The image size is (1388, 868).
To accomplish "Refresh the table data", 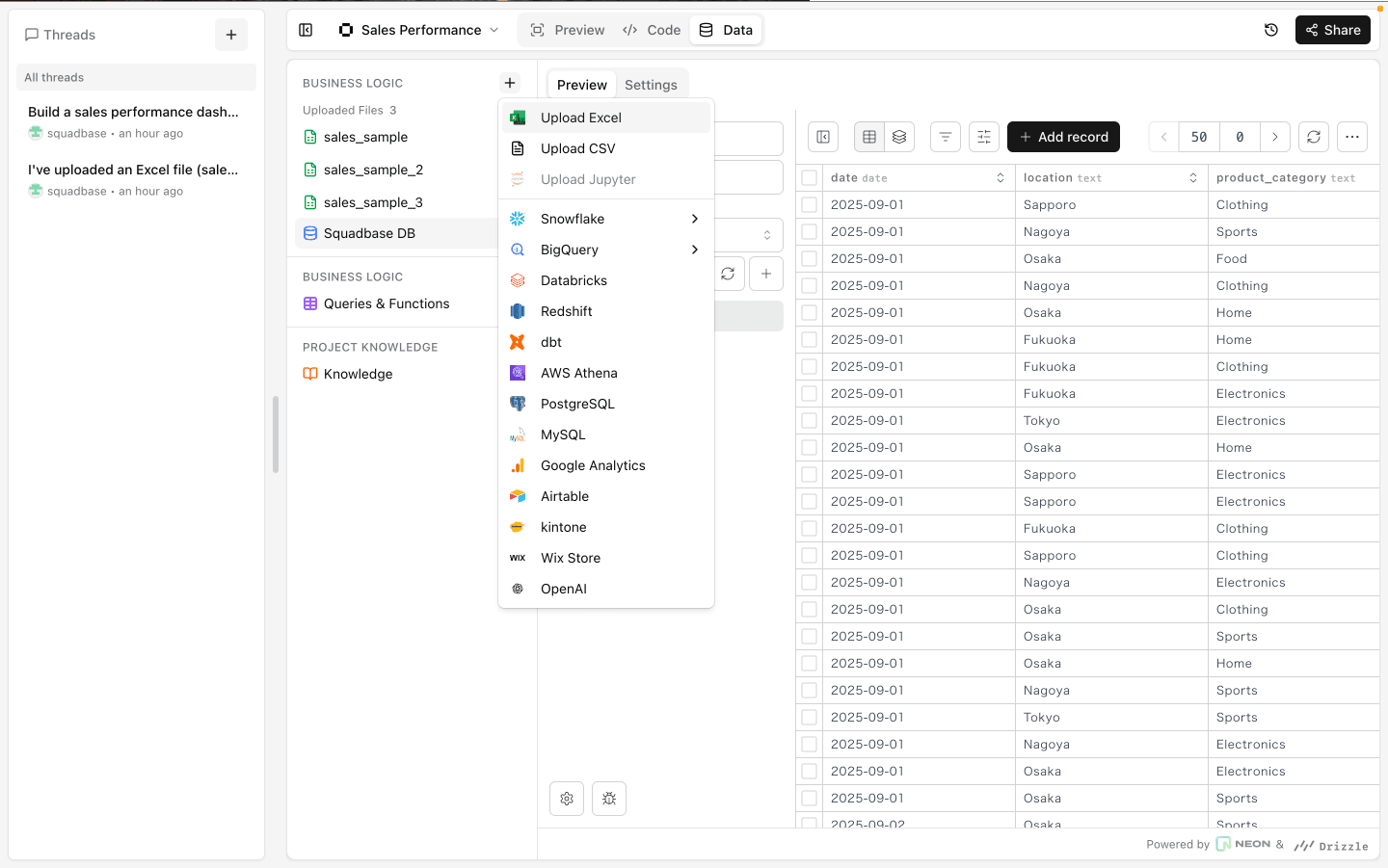I will (1313, 137).
